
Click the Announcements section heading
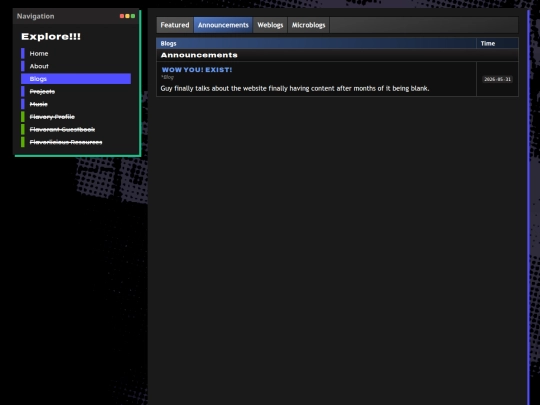(199, 55)
